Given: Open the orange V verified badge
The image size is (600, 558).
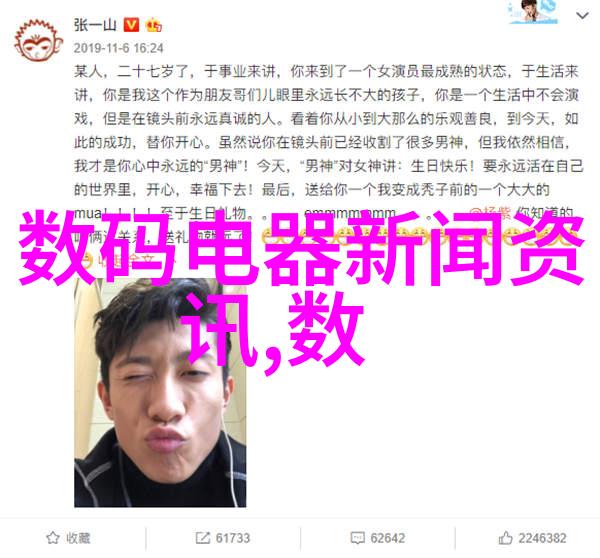Looking at the screenshot, I should tap(131, 25).
